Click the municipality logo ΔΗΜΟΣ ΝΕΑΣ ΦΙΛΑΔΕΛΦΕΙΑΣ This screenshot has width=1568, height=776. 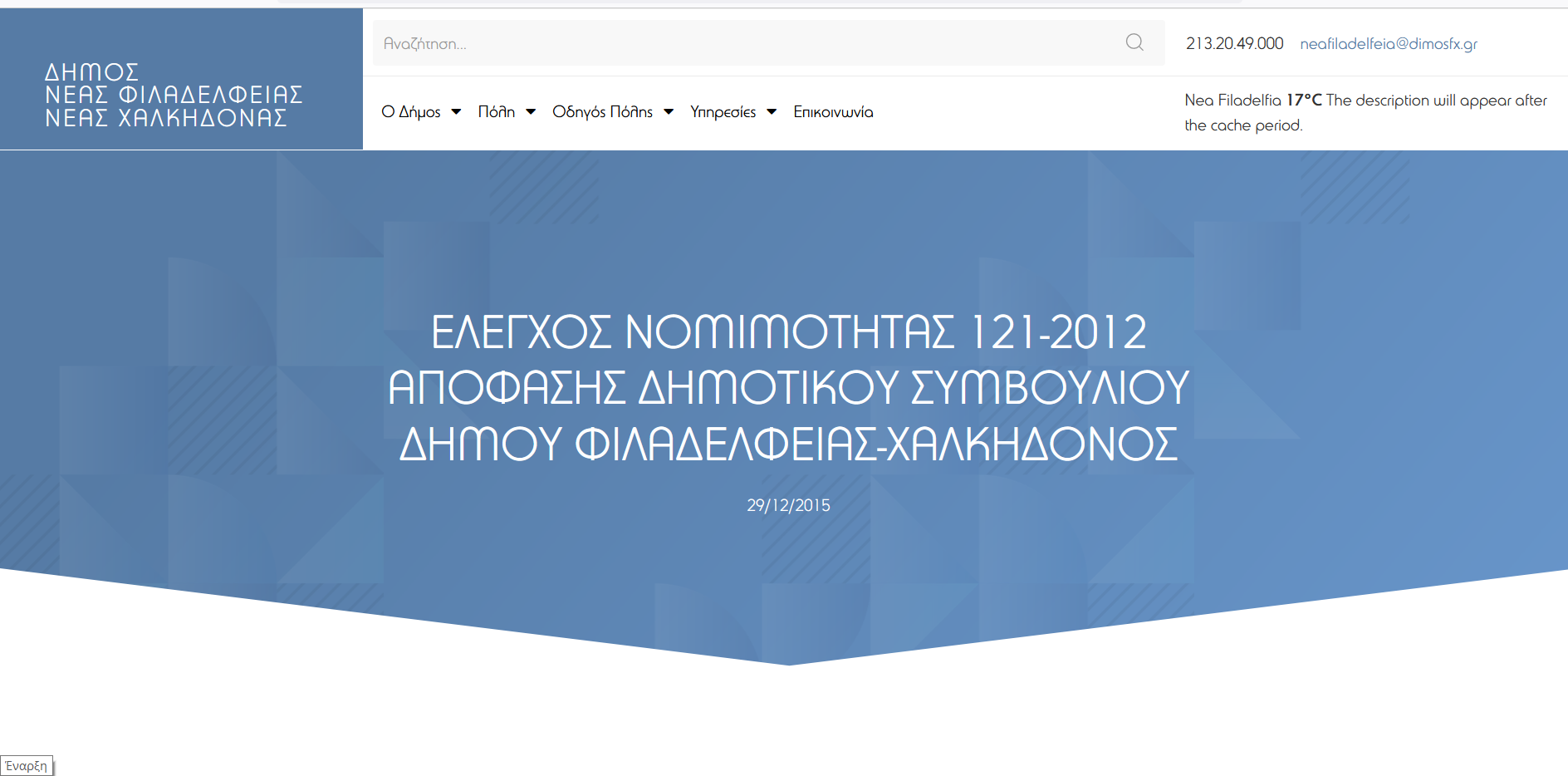tap(174, 95)
